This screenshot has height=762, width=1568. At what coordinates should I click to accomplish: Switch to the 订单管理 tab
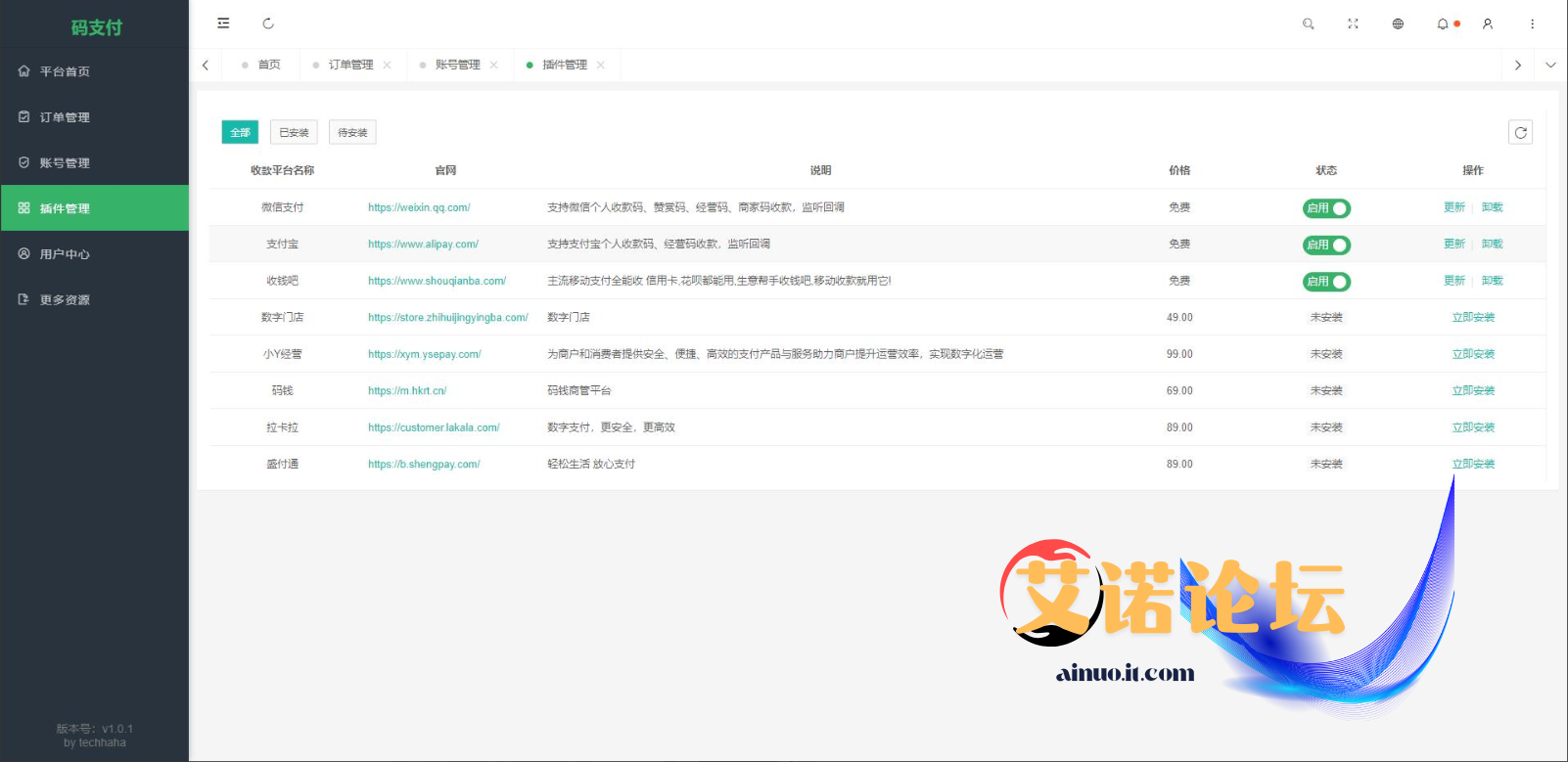click(350, 65)
